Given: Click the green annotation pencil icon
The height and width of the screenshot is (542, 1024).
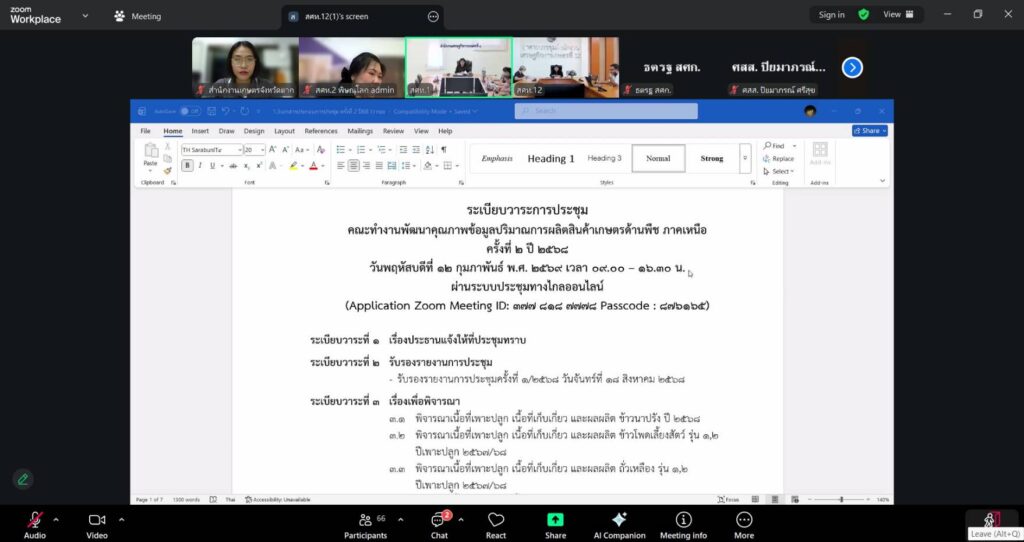Looking at the screenshot, I should tap(22, 479).
